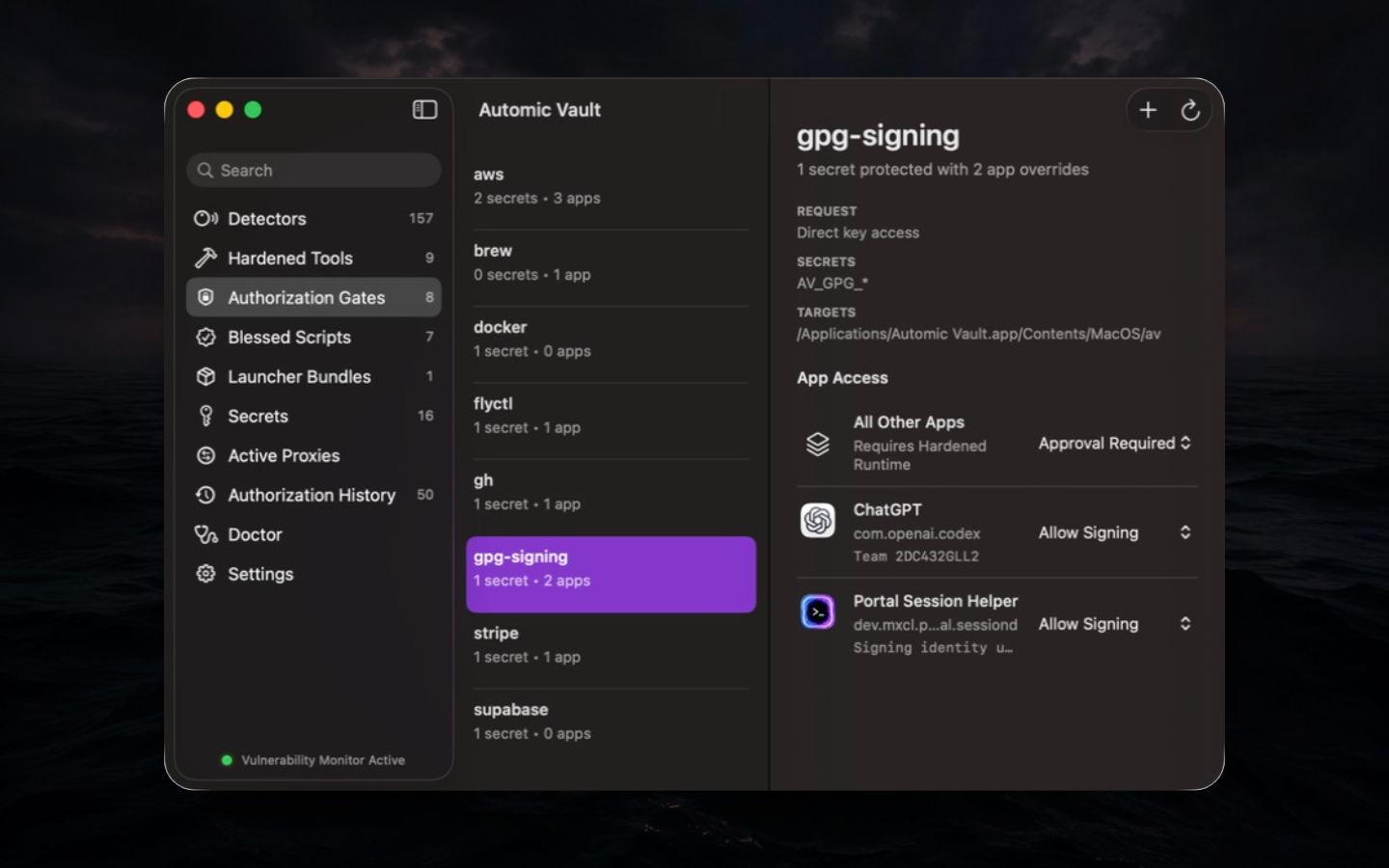1389x868 pixels.
Task: Click the Active Proxies label
Action: pyautogui.click(x=284, y=455)
